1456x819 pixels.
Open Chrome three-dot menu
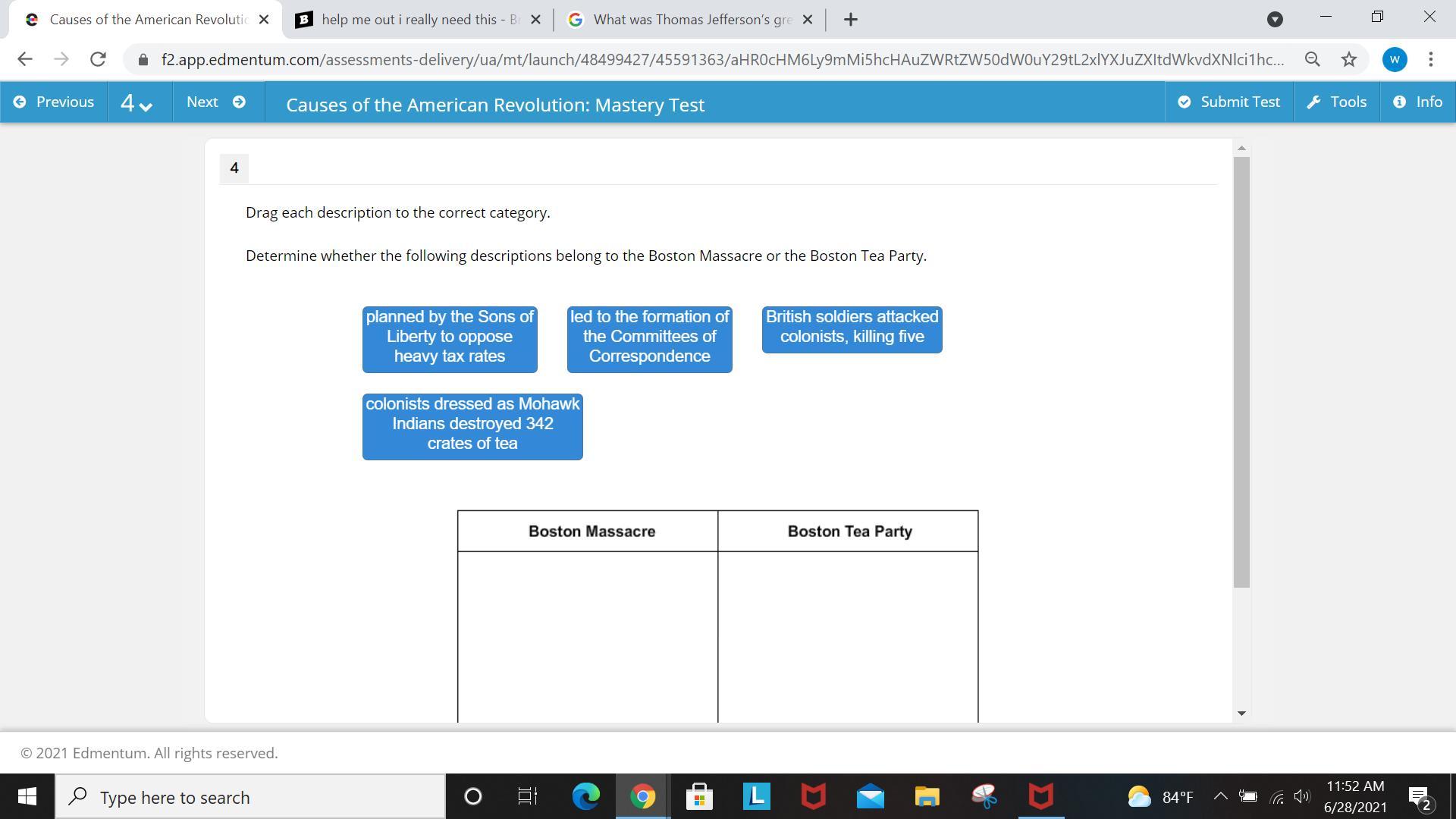pyautogui.click(x=1430, y=59)
